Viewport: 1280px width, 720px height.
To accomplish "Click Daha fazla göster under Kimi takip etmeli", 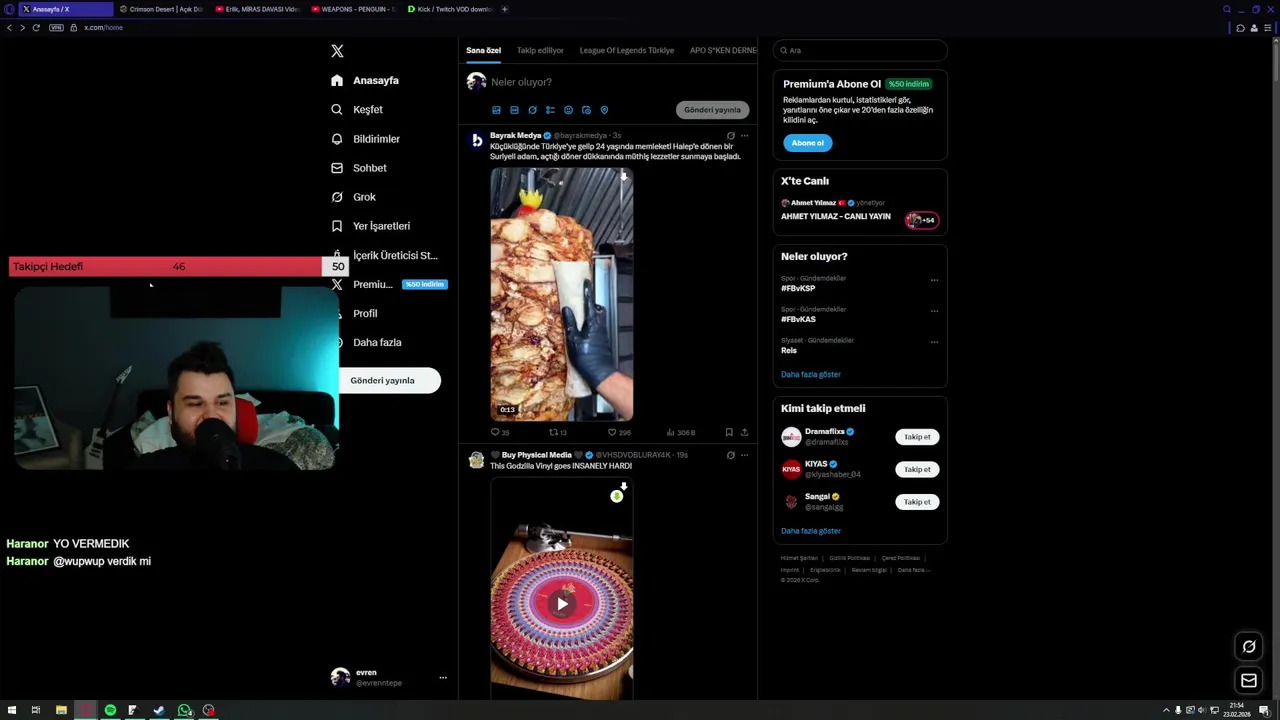I will [x=811, y=531].
